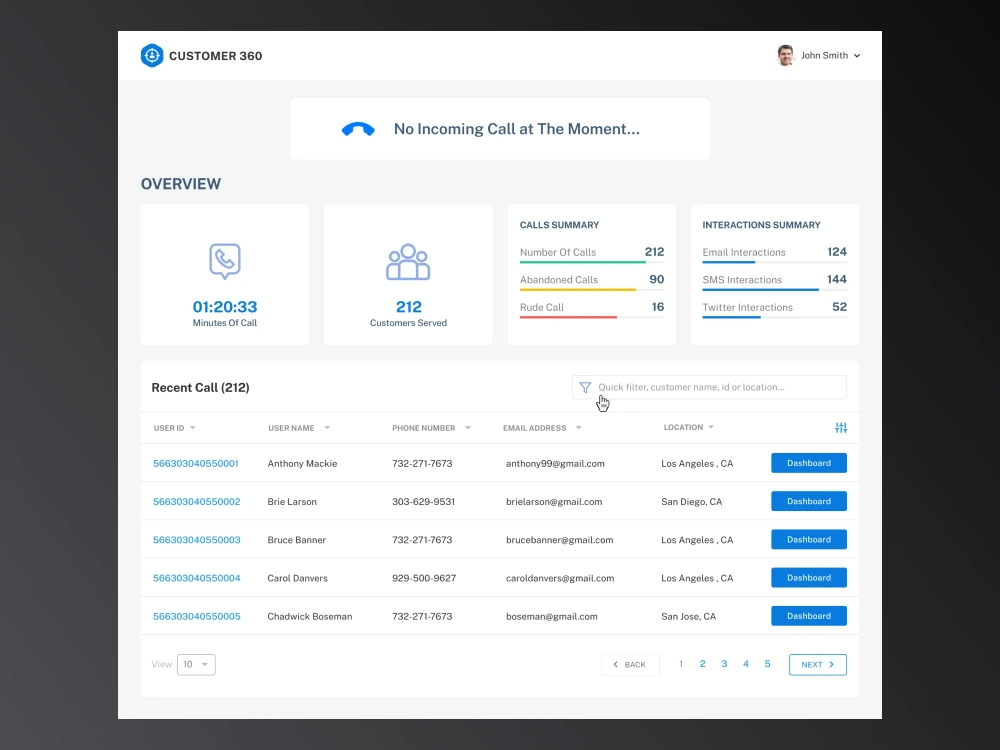Click the left chevron icon in the BACK button
Screen dimensions: 1000x750
coord(616,664)
